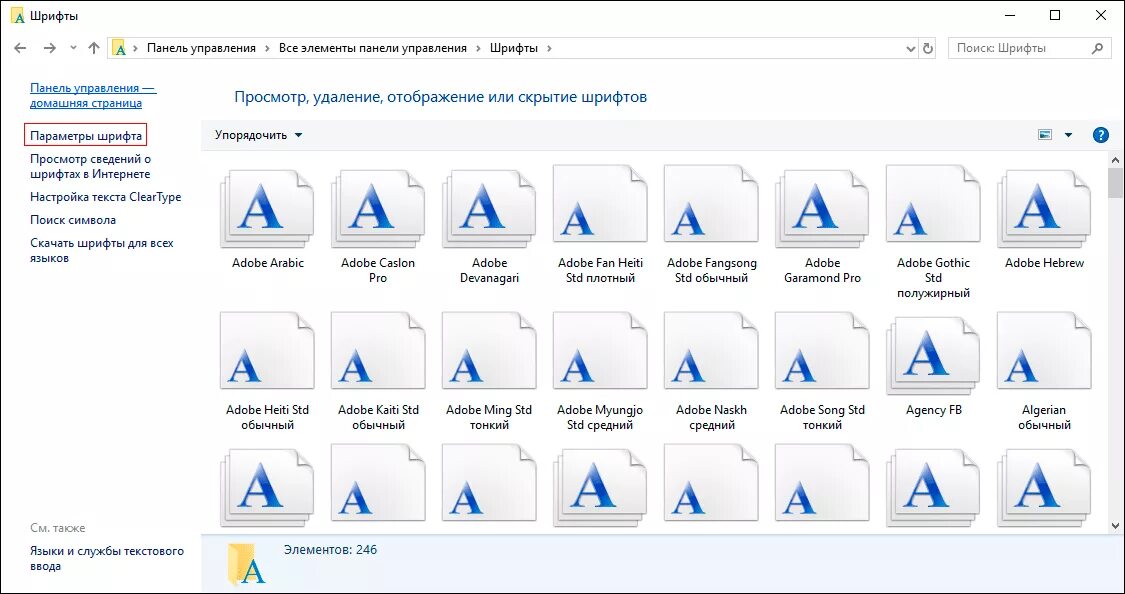Open Панель управления — домашняя страница link
Viewport: 1125px width, 594px height.
pos(93,95)
